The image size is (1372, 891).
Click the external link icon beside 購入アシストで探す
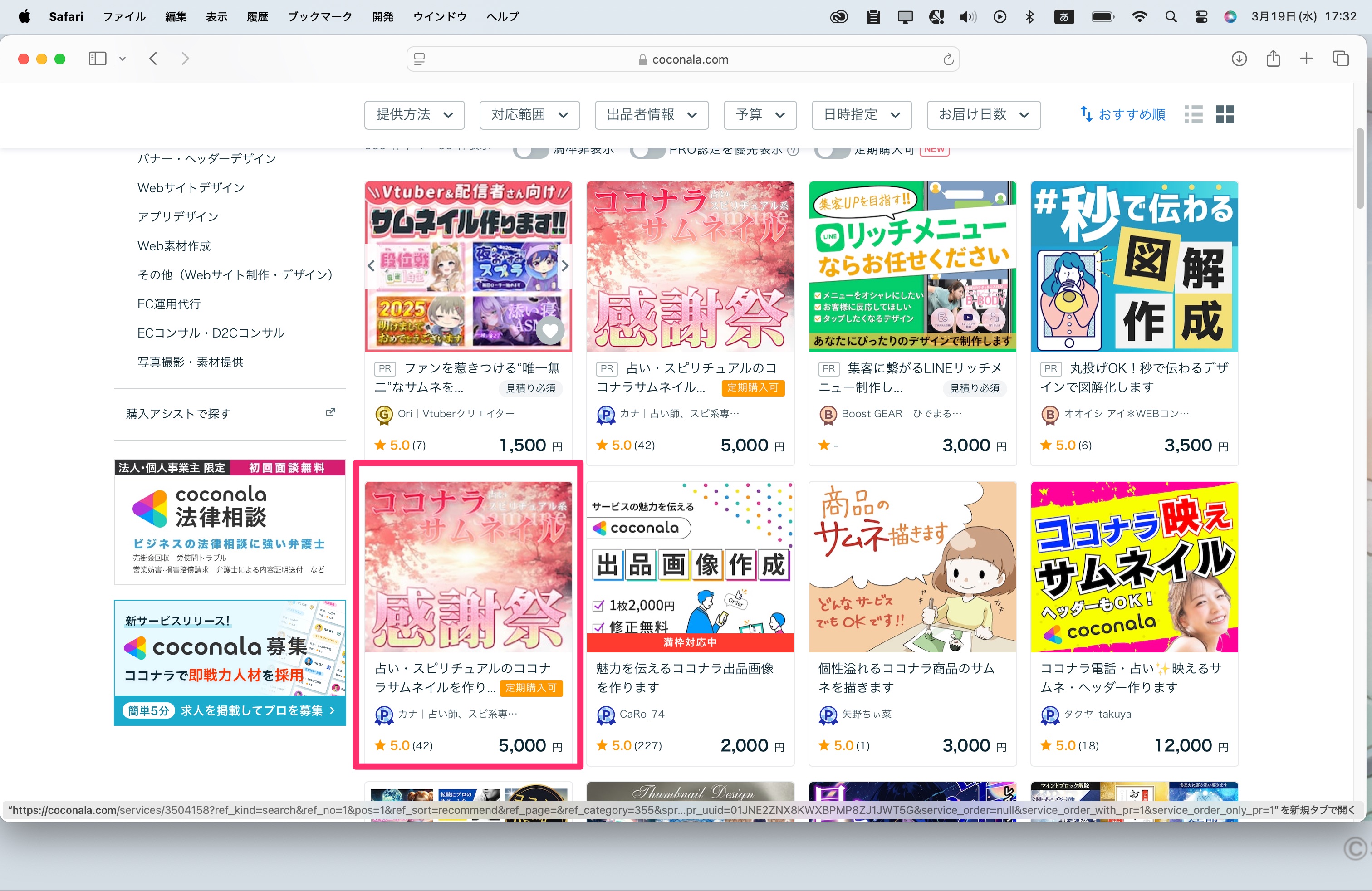pos(330,413)
